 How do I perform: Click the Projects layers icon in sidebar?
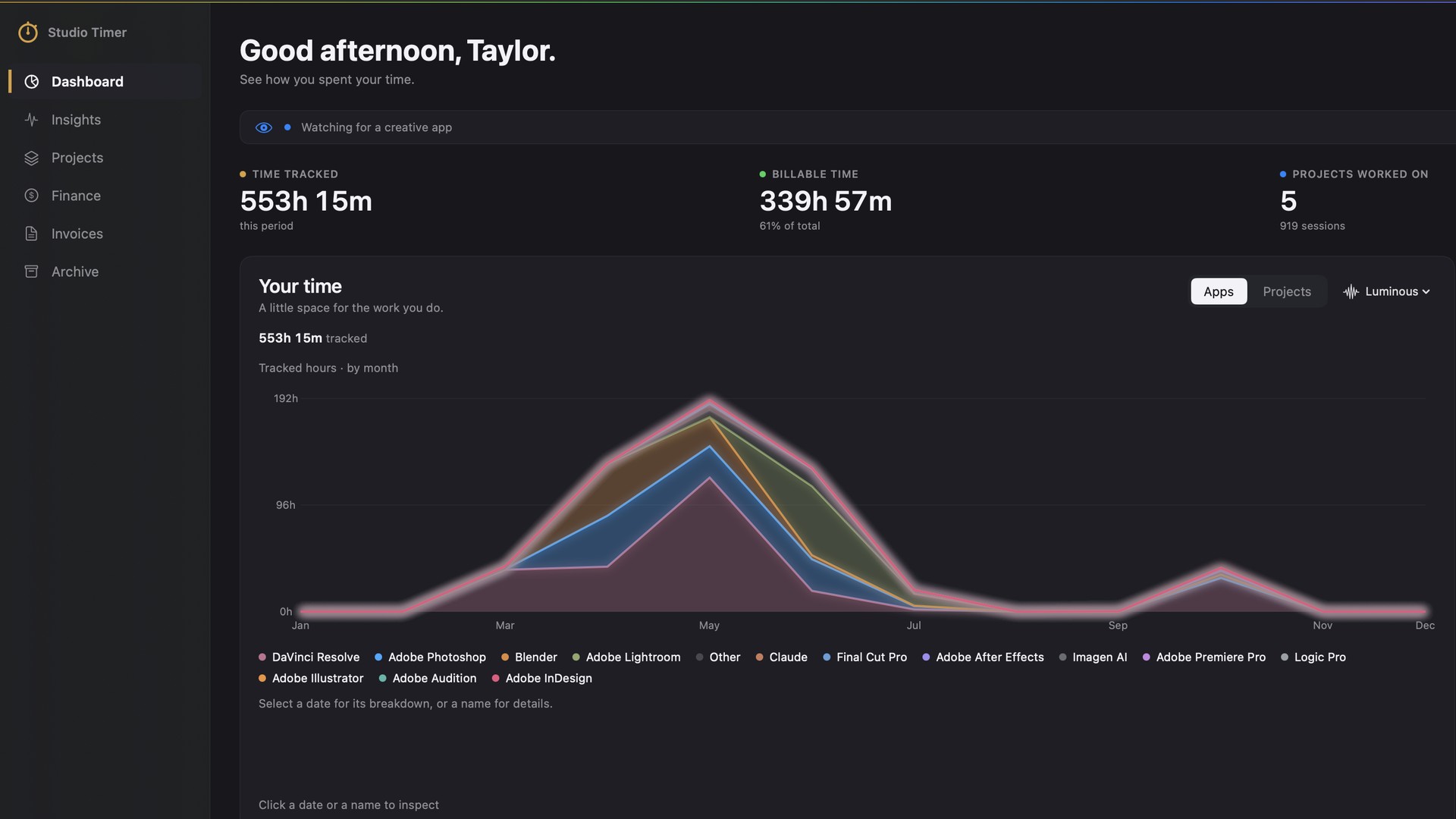tap(31, 158)
